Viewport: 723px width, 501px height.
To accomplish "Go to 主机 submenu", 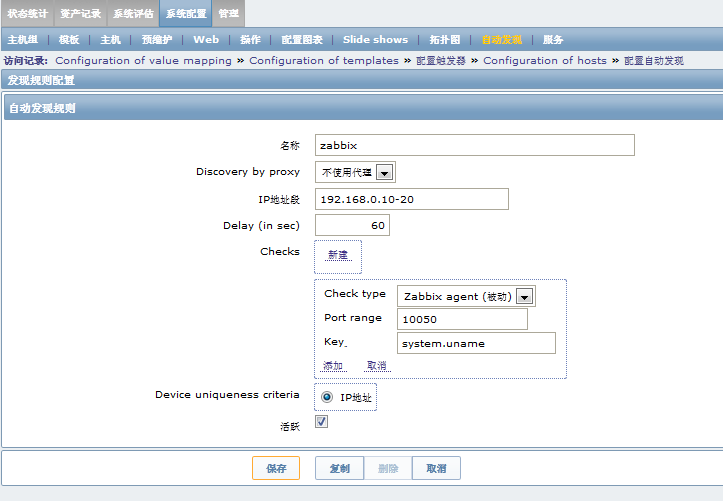I will pos(110,40).
